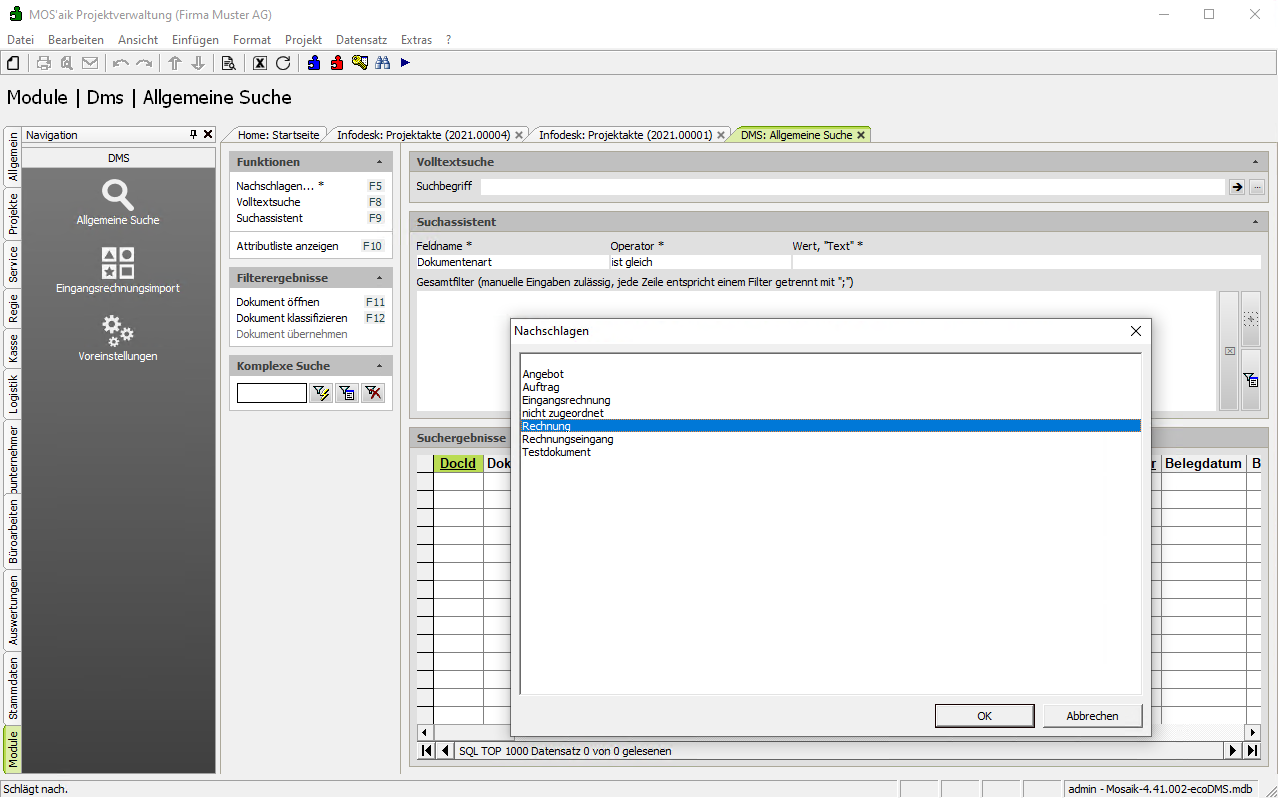Click the blue play arrow toolbar icon

point(405,63)
